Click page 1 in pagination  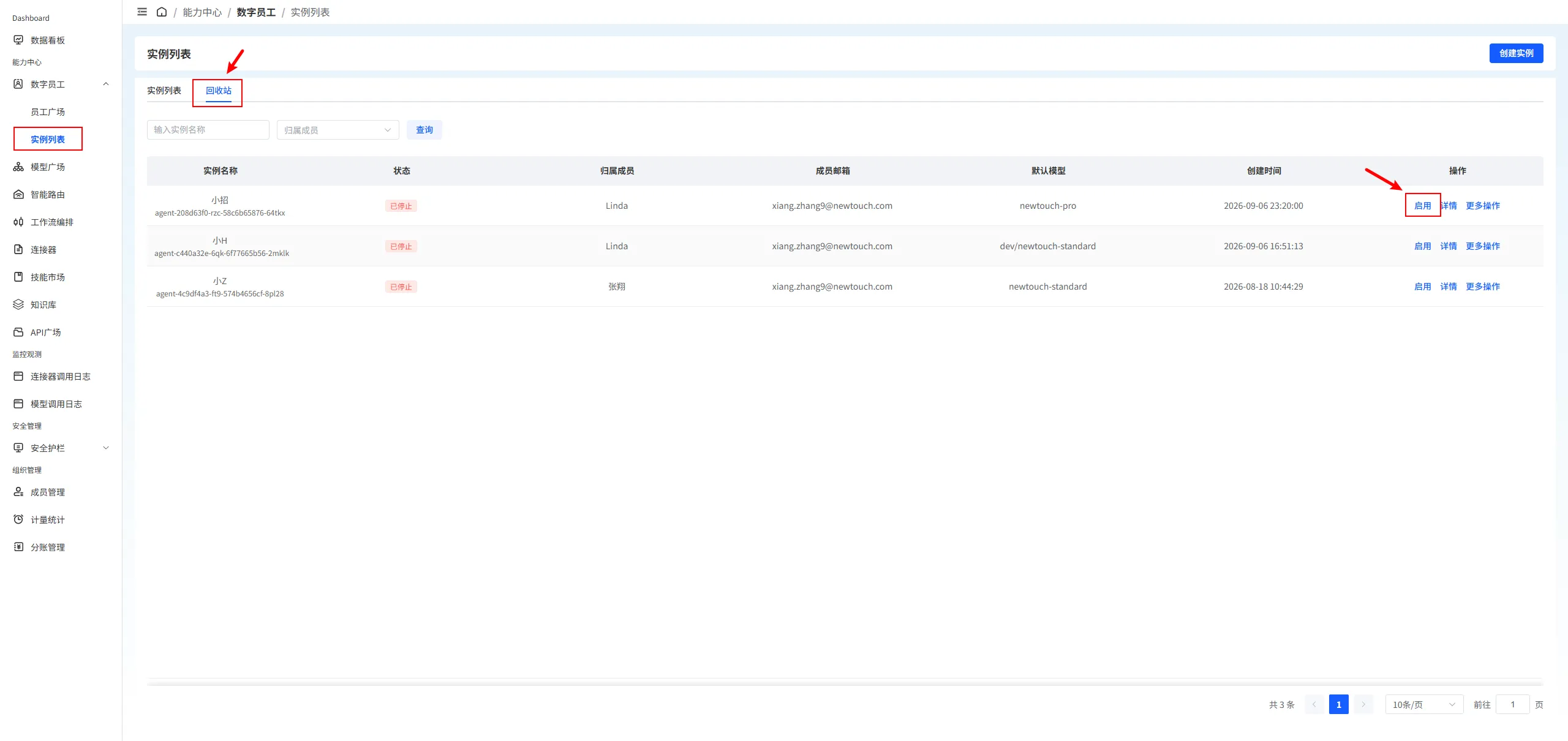pyautogui.click(x=1339, y=704)
